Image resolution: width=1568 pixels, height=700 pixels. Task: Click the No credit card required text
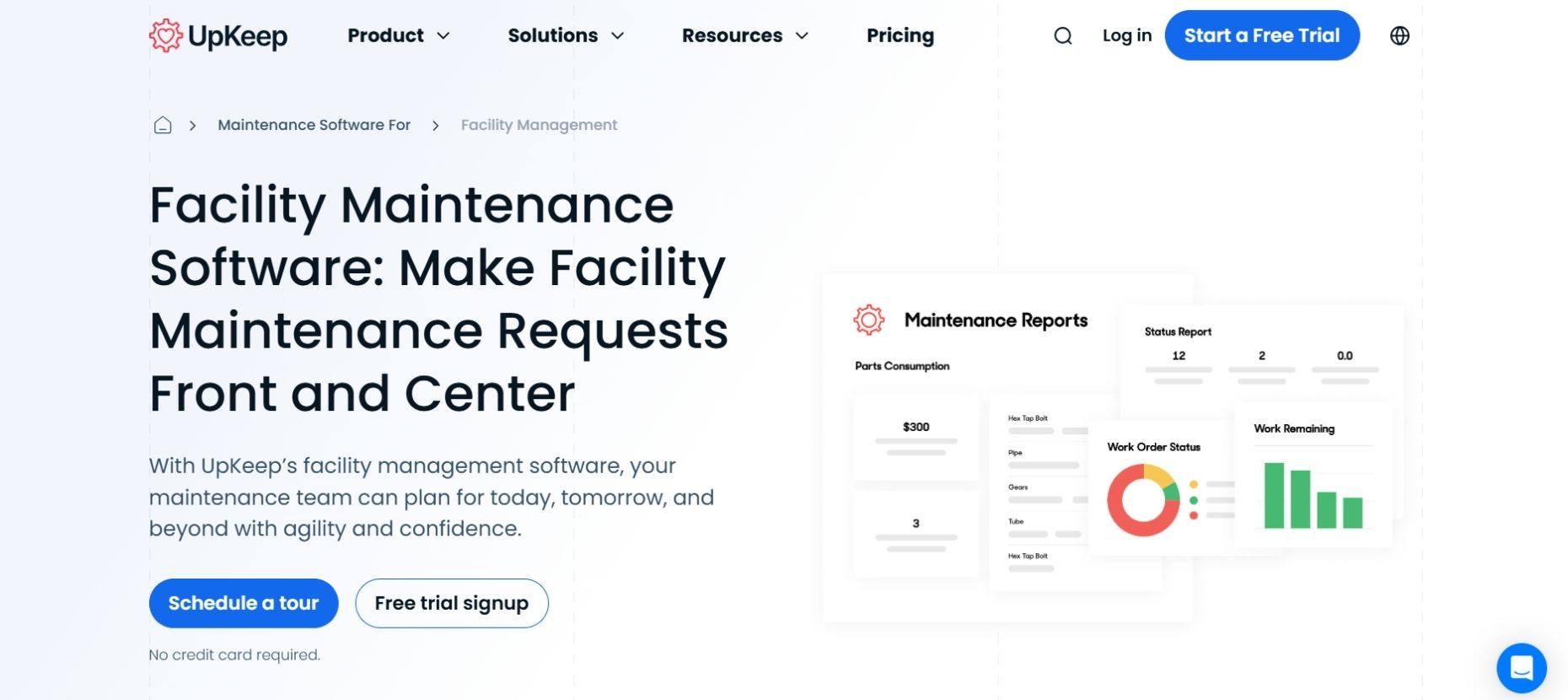pyautogui.click(x=234, y=654)
